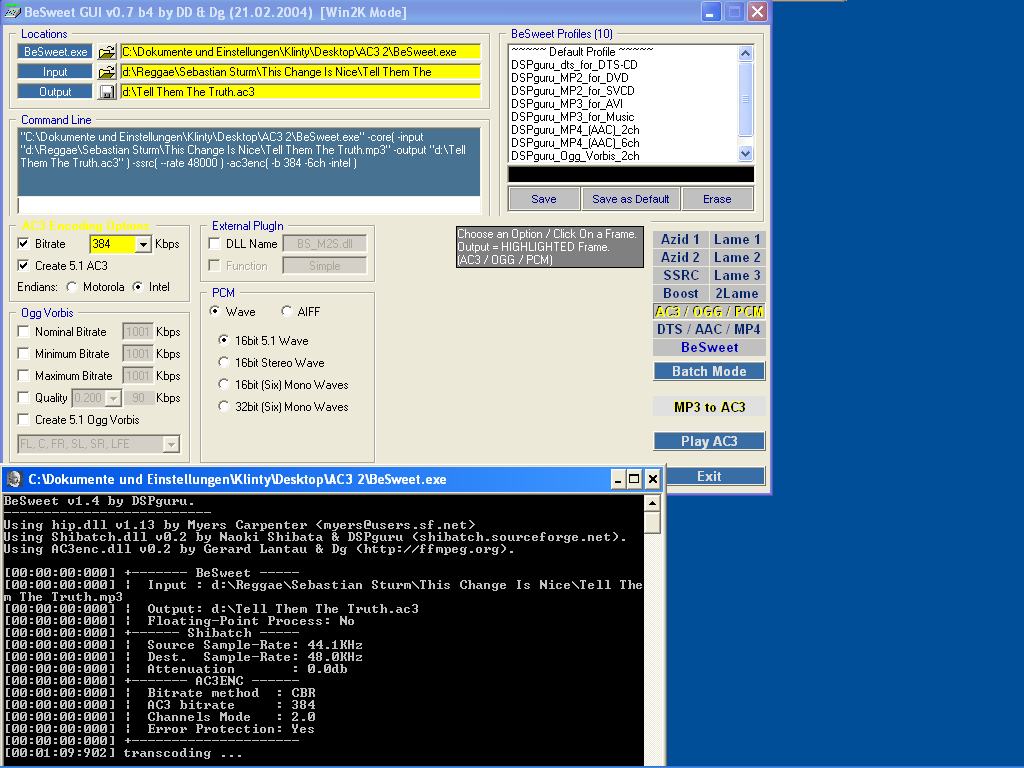Viewport: 1024px width, 768px height.
Task: Click the BeSweet GUI title bar icon
Action: [12, 12]
